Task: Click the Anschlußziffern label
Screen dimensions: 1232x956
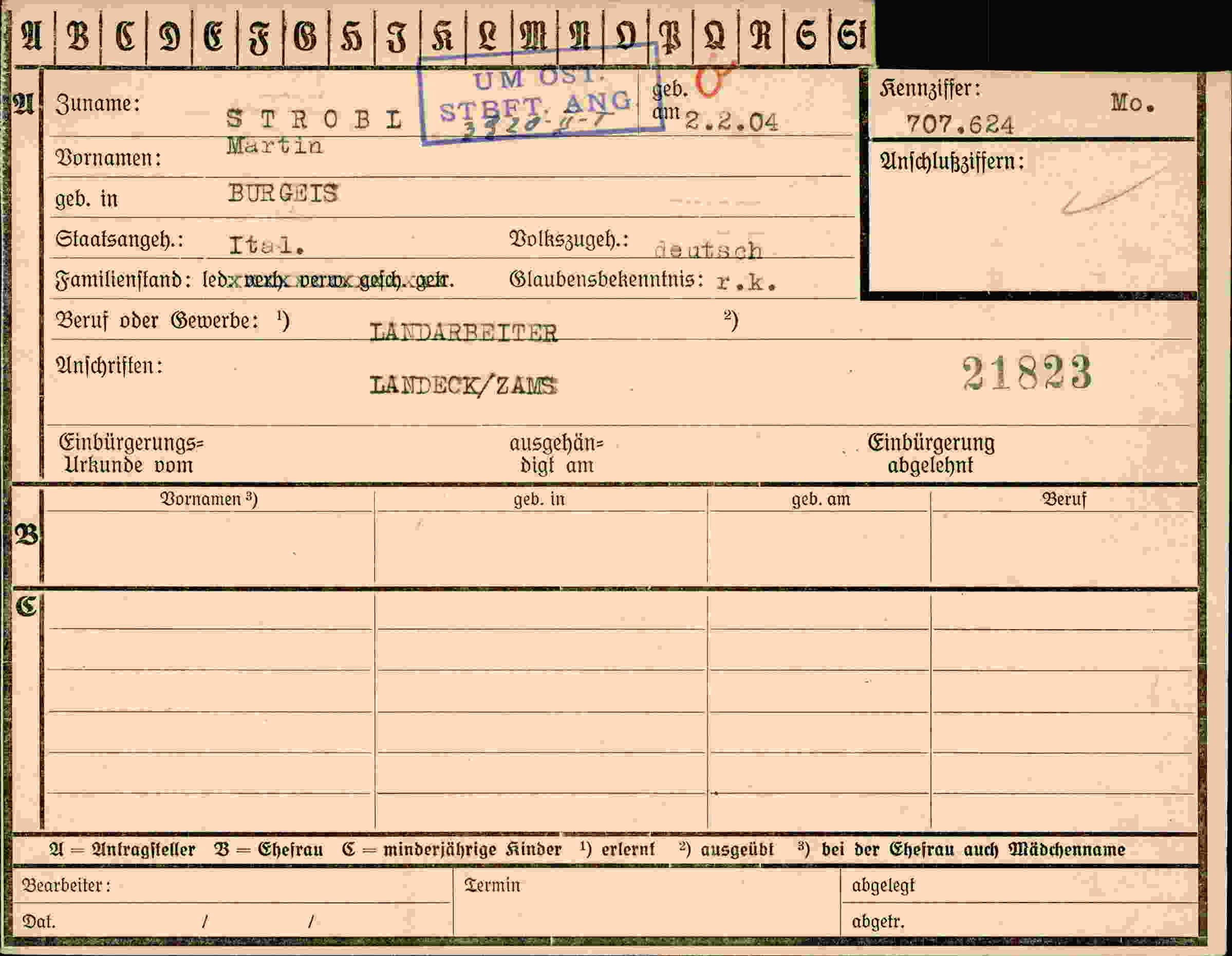Action: click(x=952, y=162)
